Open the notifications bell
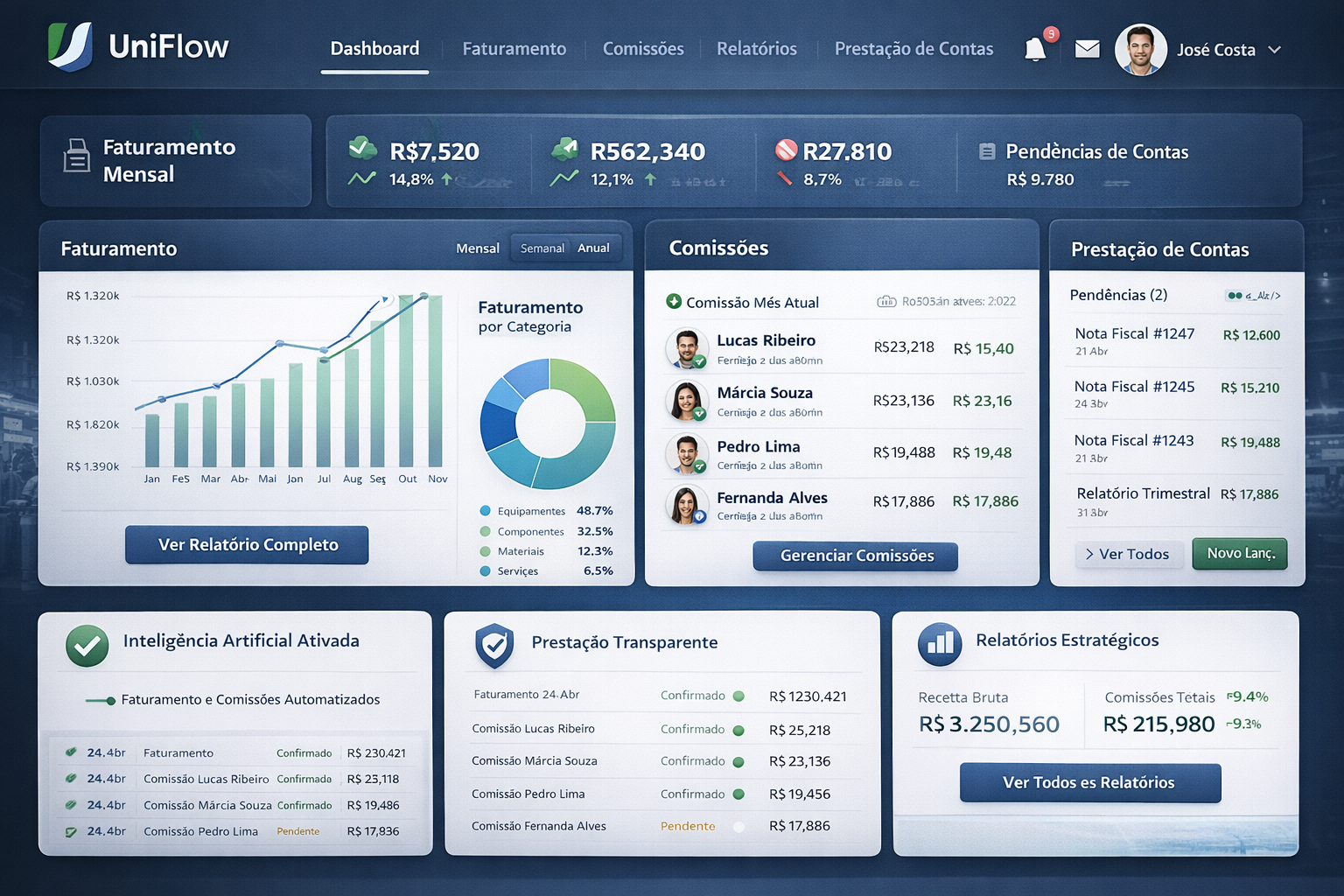Screen dimensions: 1344x896 pyautogui.click(x=1035, y=49)
